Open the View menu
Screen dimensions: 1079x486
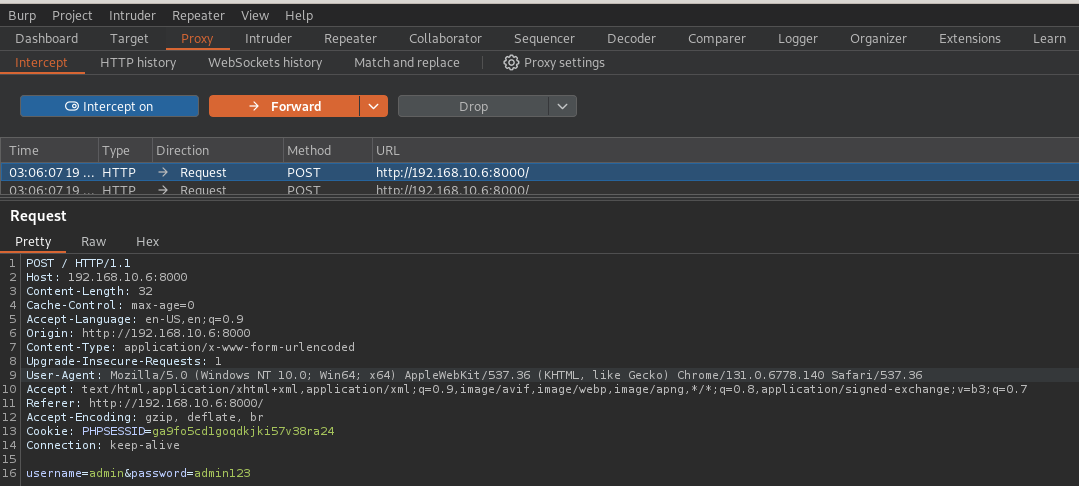(255, 15)
